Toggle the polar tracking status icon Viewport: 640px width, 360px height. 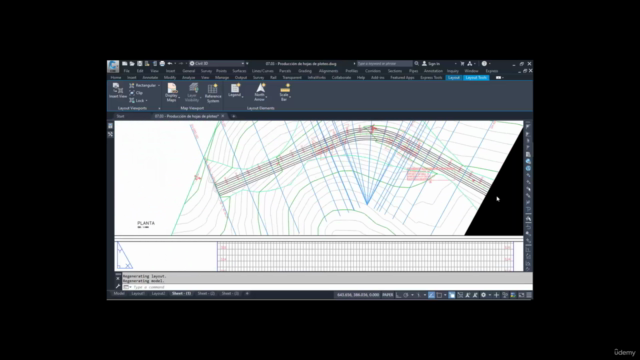click(x=406, y=295)
